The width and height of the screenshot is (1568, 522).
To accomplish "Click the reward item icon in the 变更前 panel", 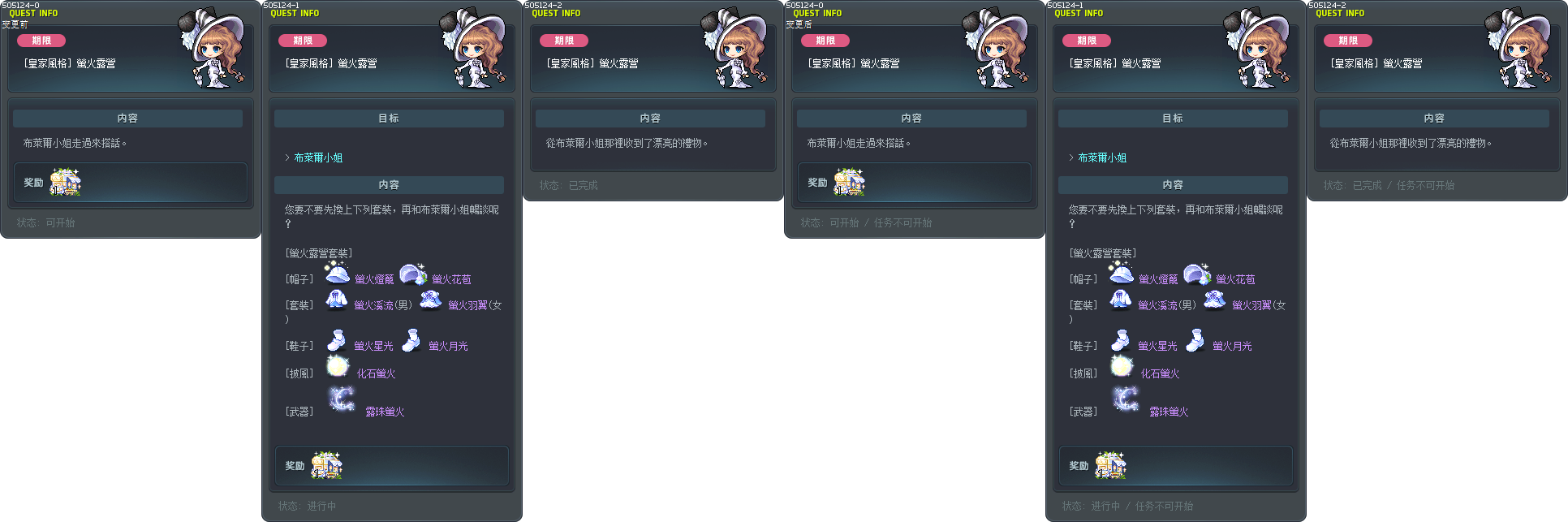I will pos(65,182).
